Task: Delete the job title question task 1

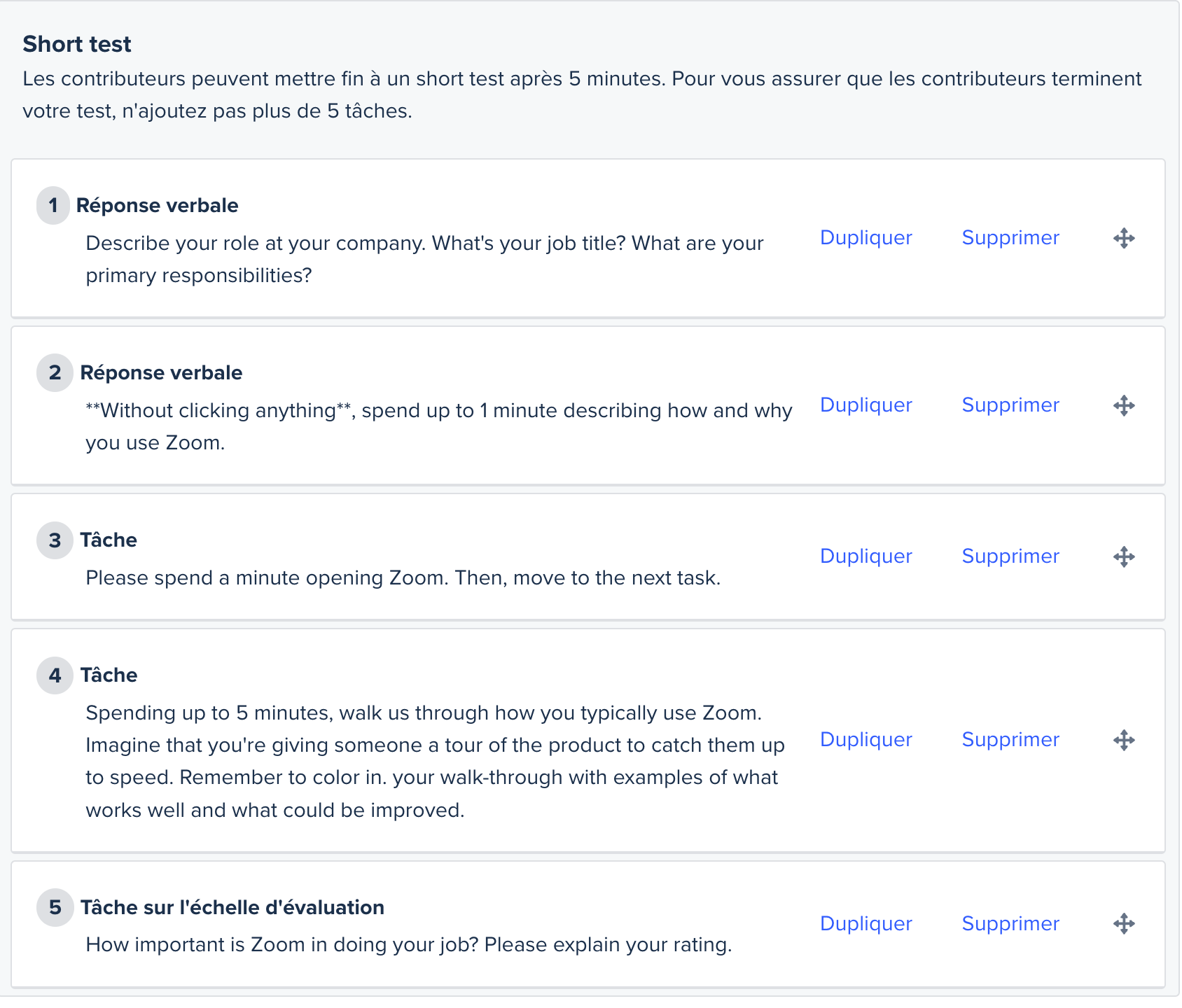Action: pos(1010,238)
